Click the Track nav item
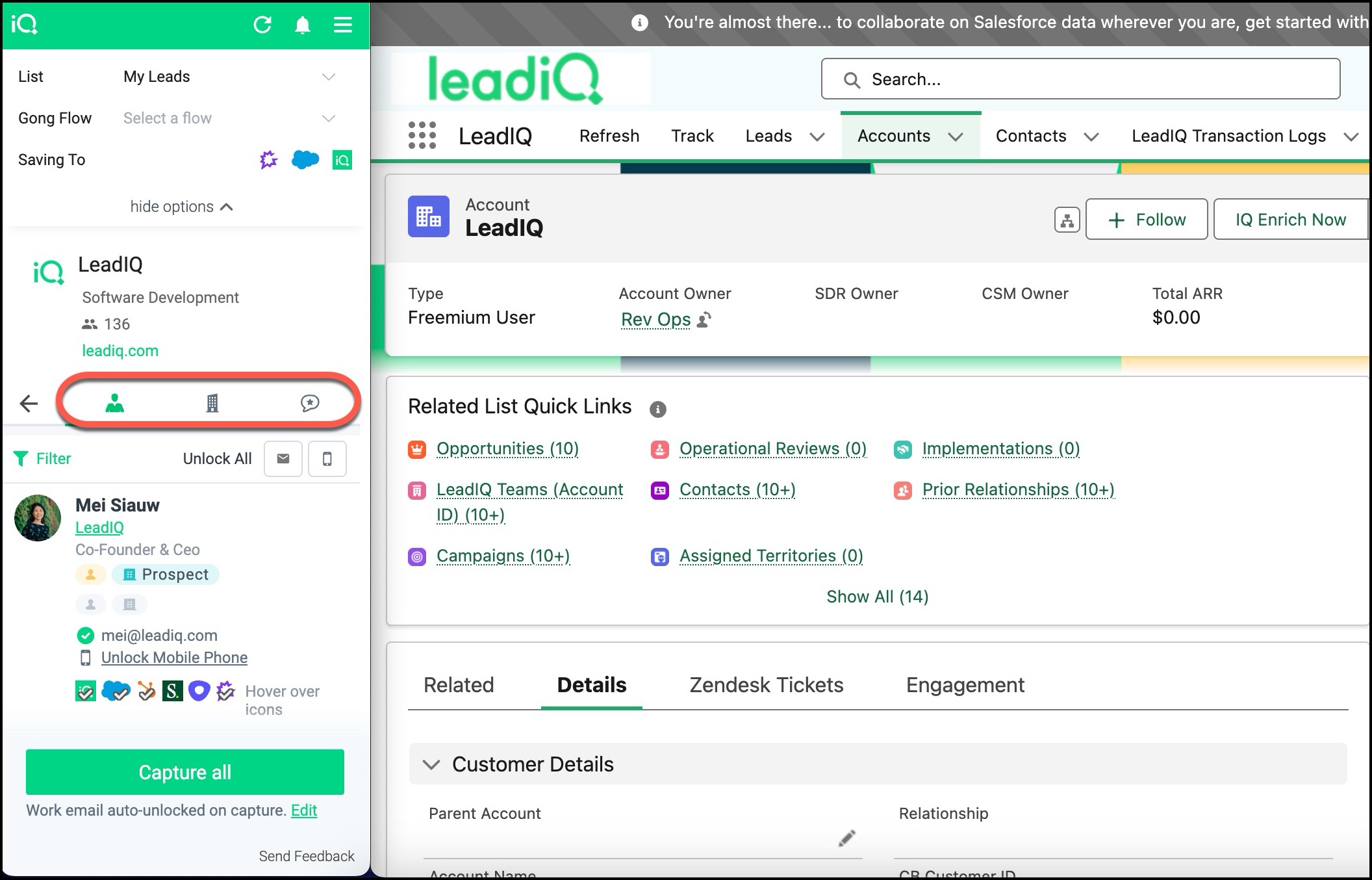Viewport: 1372px width, 880px height. (692, 136)
